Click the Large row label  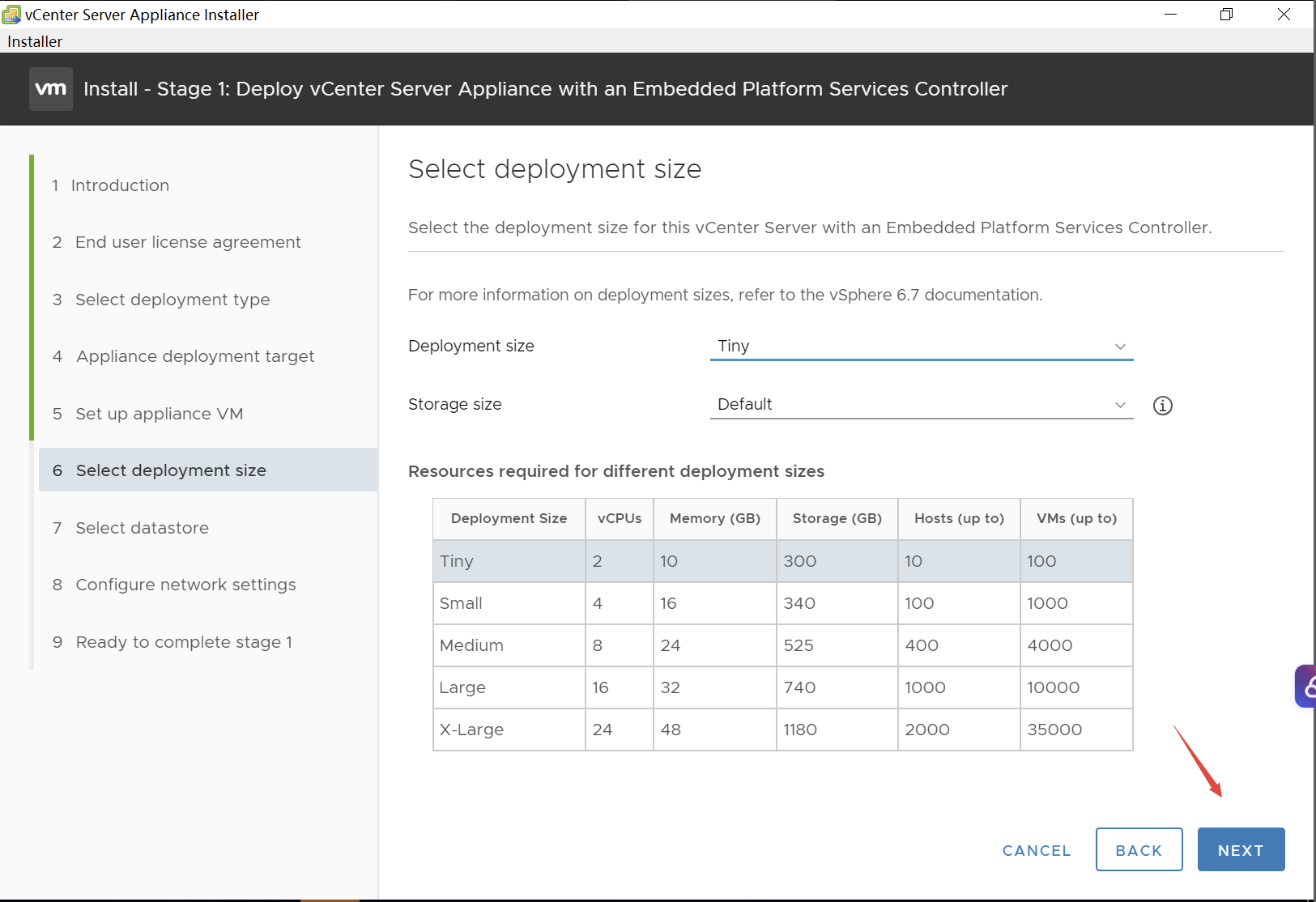pyautogui.click(x=462, y=687)
